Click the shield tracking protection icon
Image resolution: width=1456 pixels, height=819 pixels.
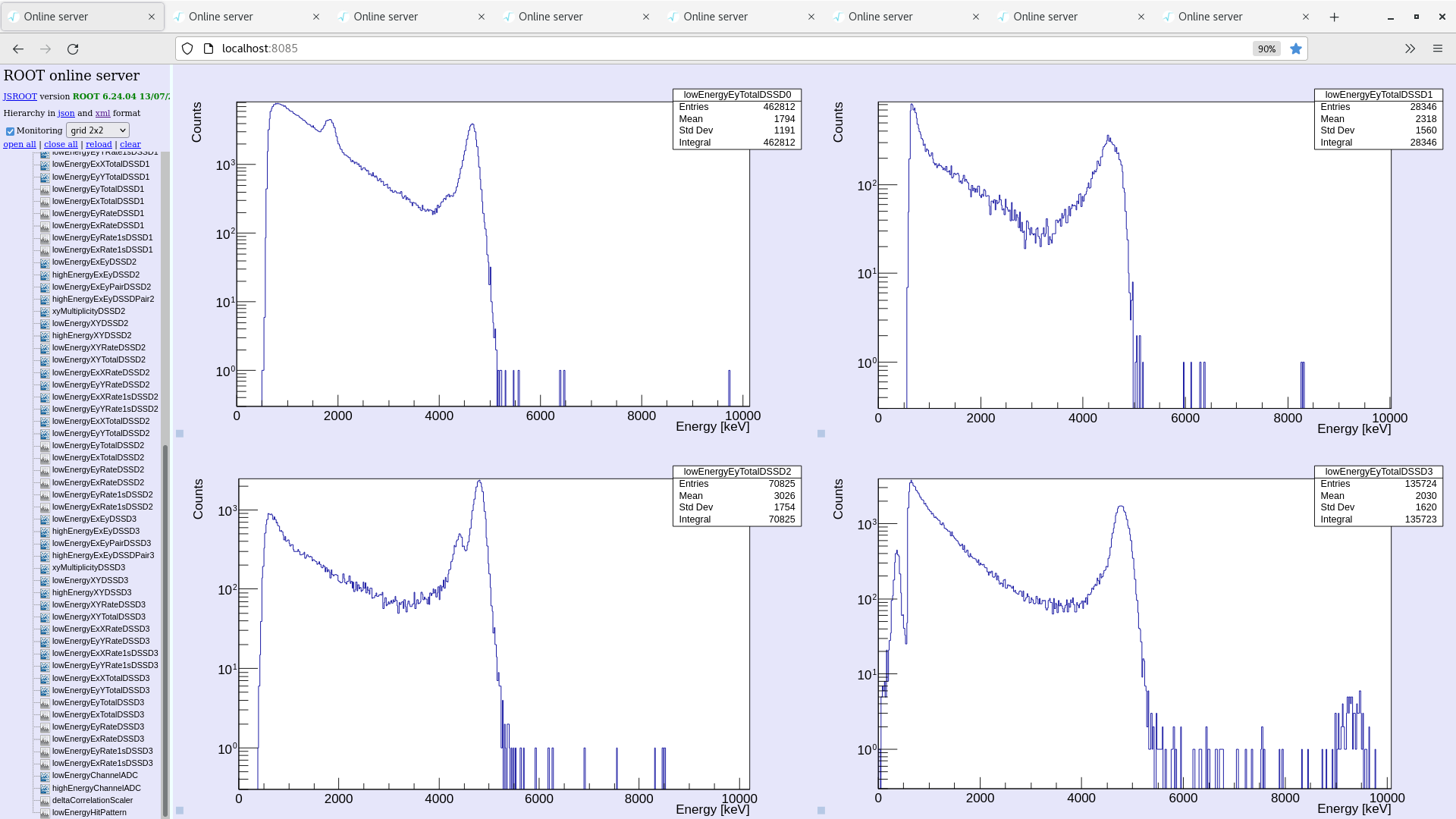tap(187, 49)
